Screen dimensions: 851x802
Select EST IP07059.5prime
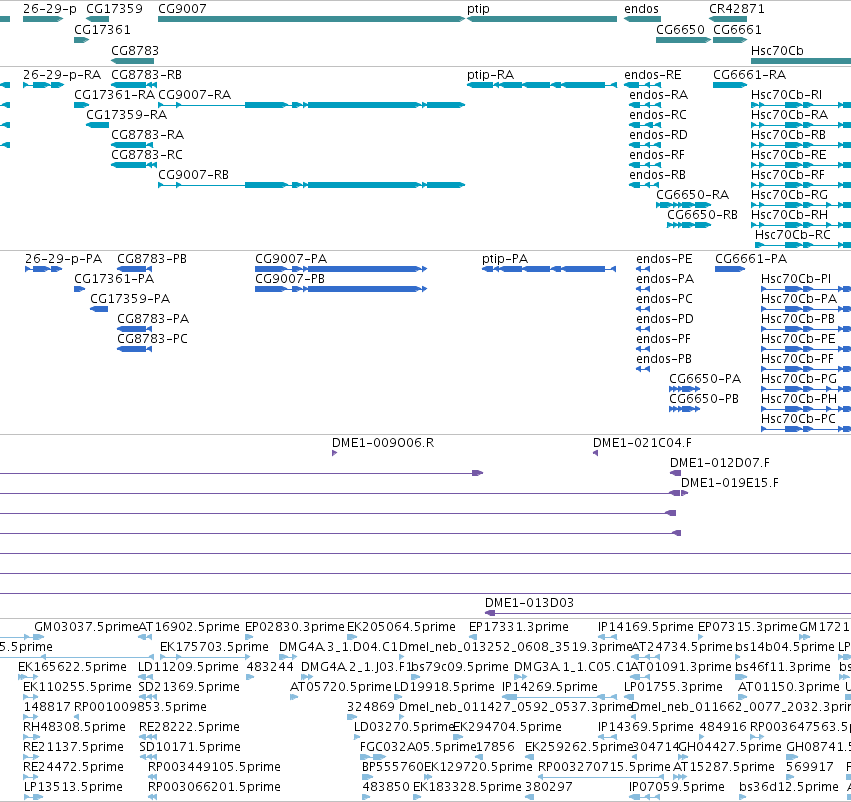tap(677, 787)
